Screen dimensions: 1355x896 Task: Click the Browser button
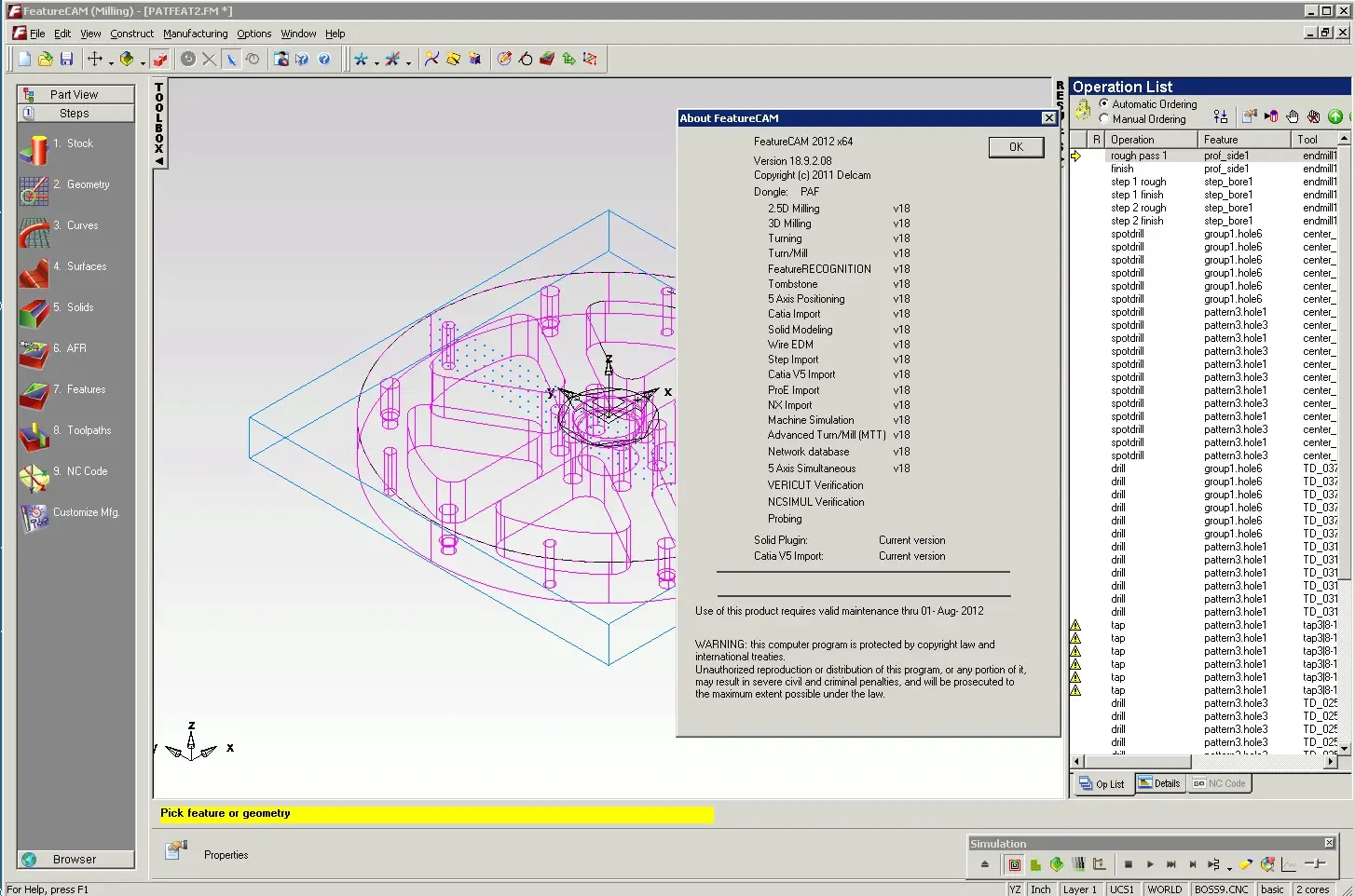coord(75,859)
